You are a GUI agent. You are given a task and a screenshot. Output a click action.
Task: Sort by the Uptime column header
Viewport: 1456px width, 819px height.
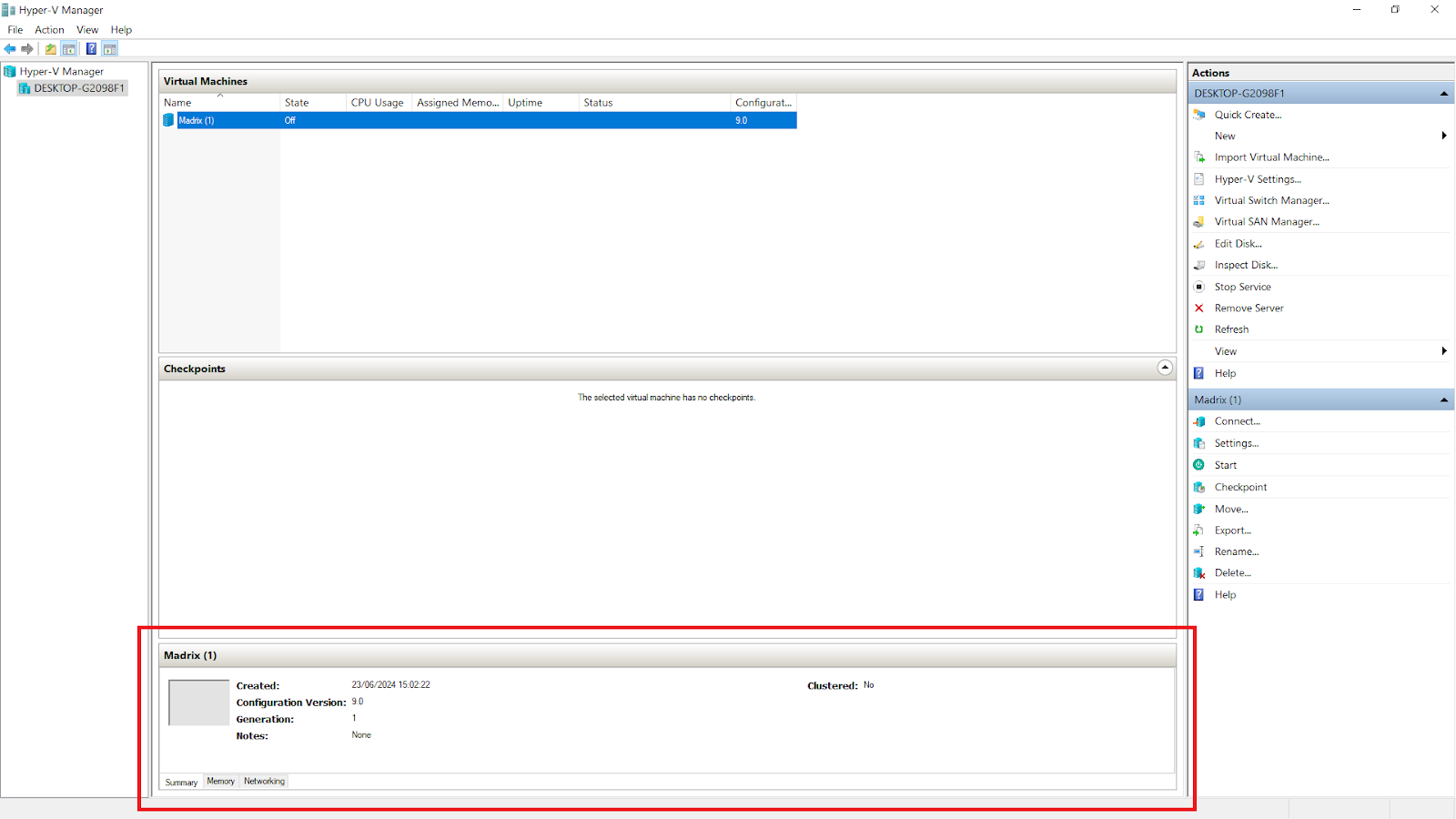point(541,103)
